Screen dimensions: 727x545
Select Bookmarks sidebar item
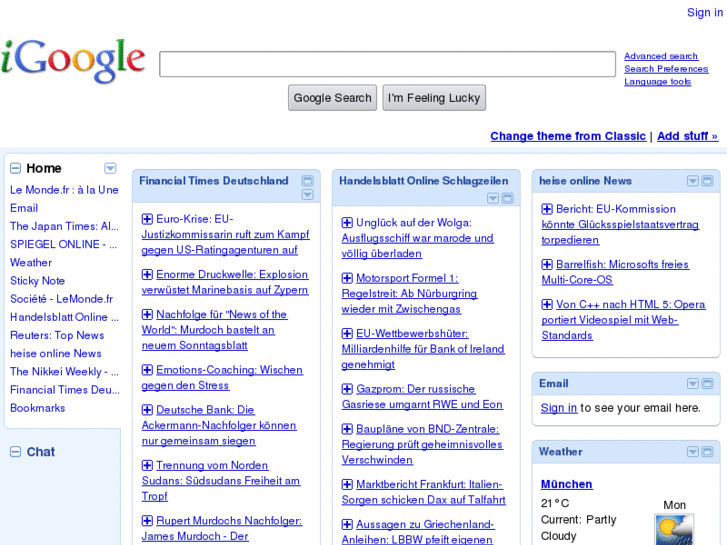(x=38, y=408)
